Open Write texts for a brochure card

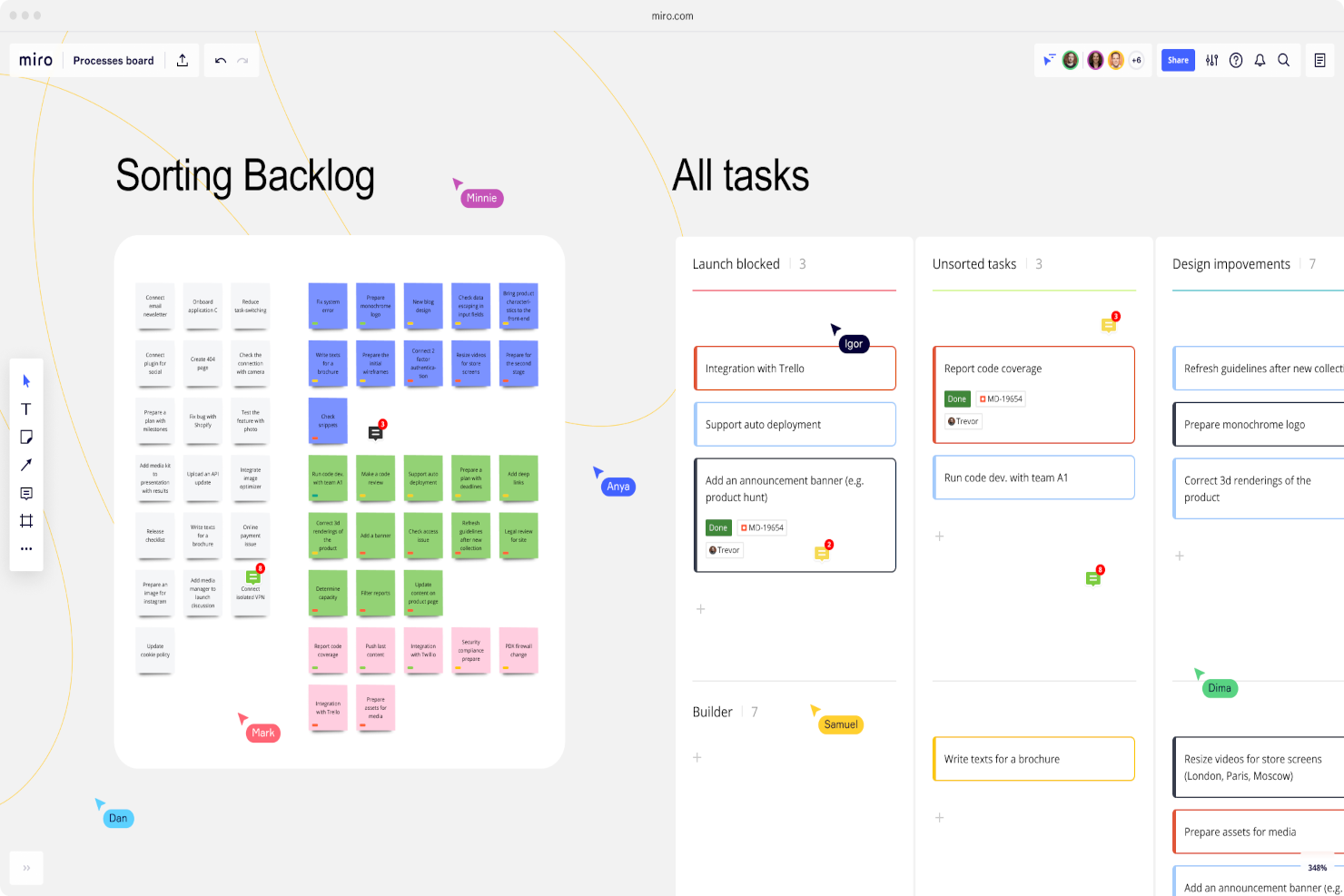click(x=1034, y=759)
